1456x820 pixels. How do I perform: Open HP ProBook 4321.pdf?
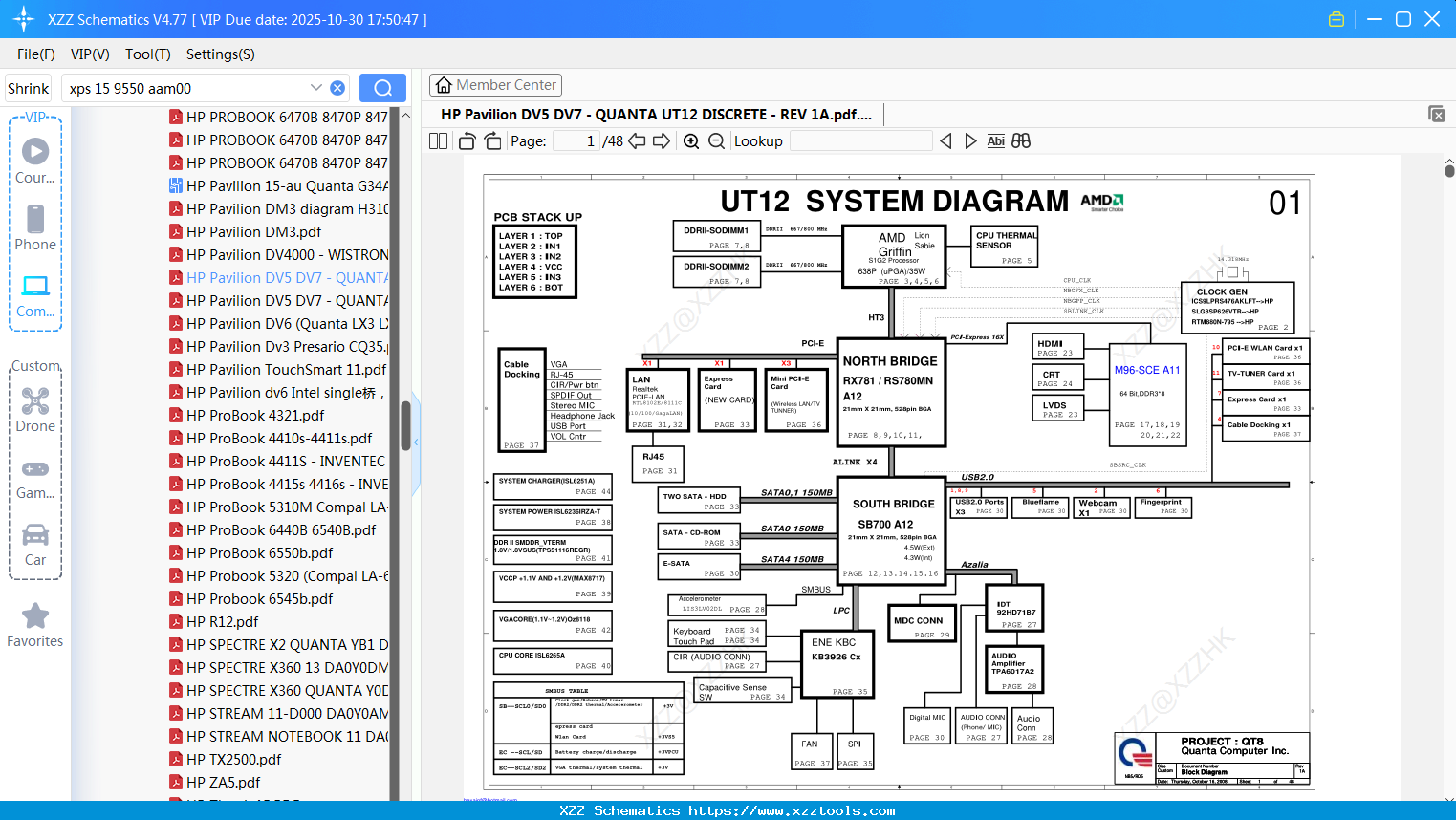(x=247, y=416)
